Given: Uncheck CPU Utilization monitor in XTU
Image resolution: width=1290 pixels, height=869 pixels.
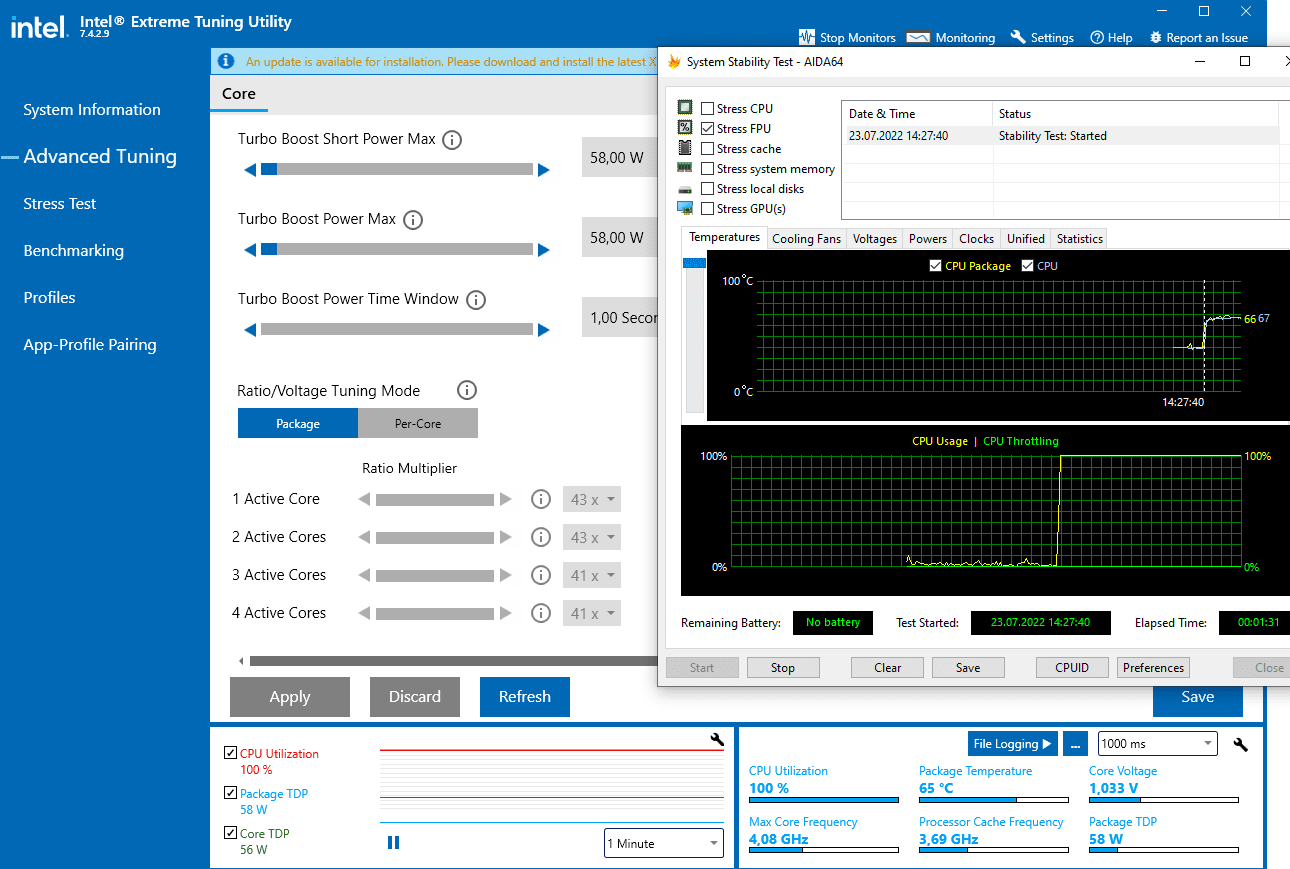Looking at the screenshot, I should click(x=231, y=753).
